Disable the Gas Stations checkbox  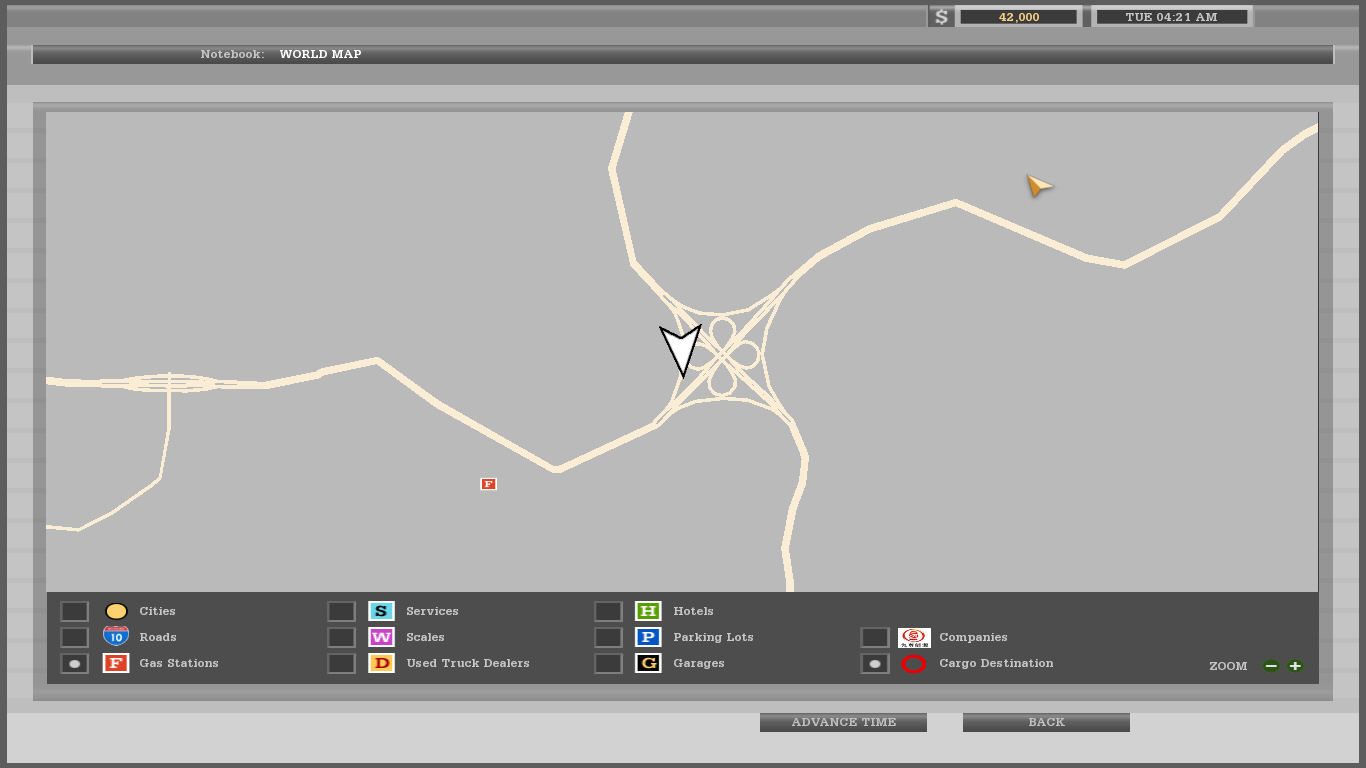(74, 663)
